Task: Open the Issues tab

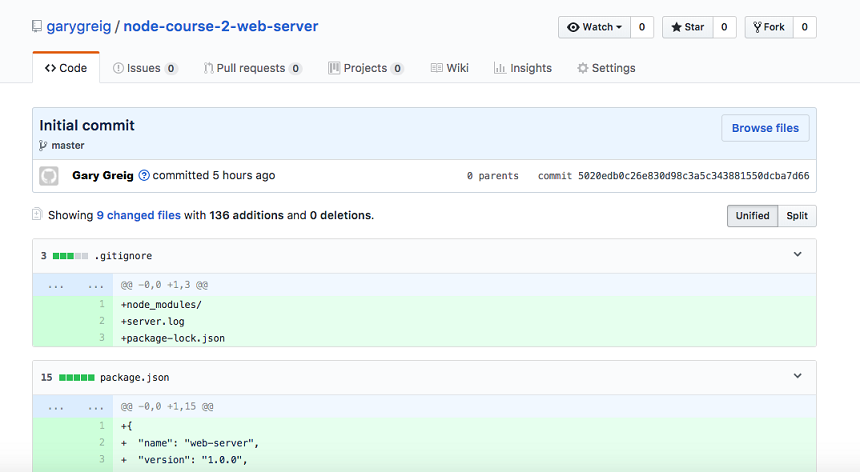Action: 145,68
